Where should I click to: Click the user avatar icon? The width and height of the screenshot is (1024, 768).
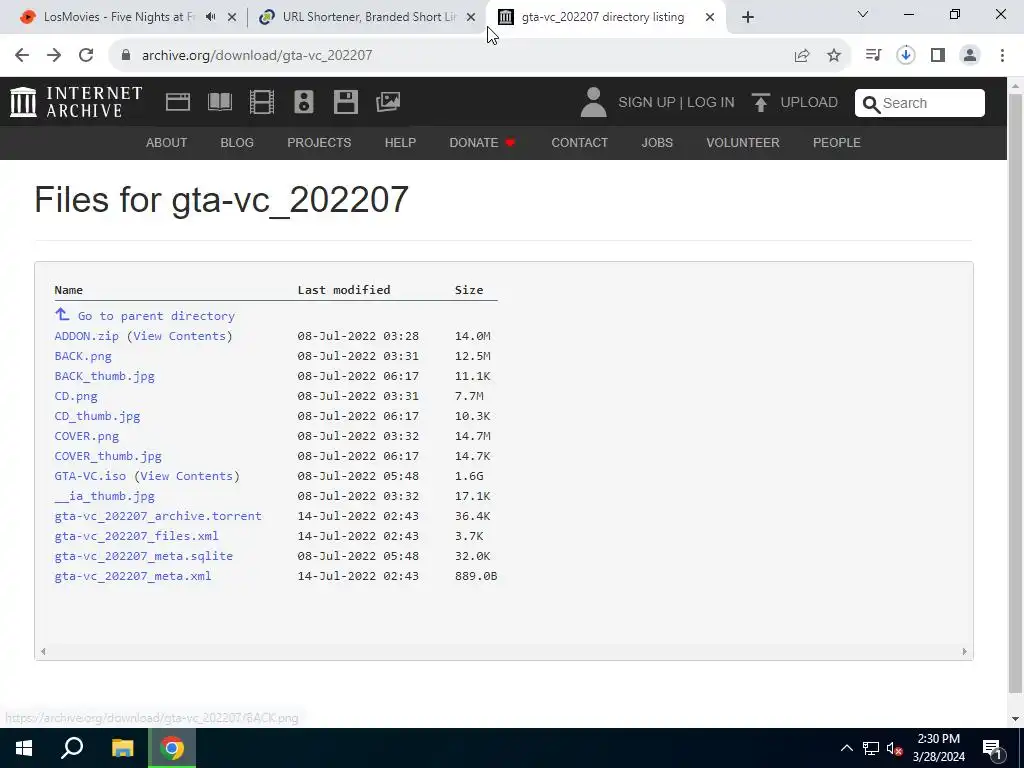click(593, 103)
